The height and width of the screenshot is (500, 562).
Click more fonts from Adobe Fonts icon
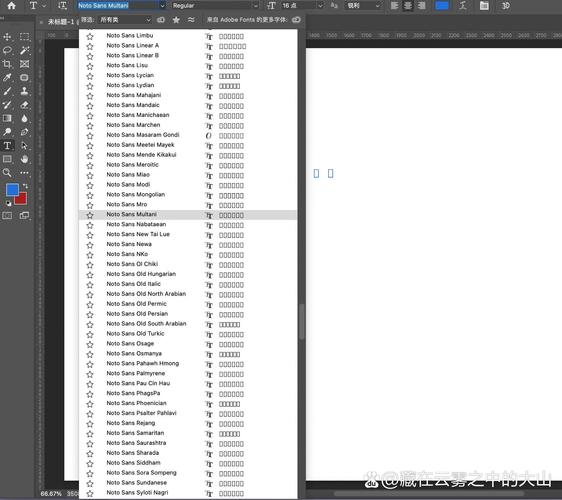click(x=296, y=20)
